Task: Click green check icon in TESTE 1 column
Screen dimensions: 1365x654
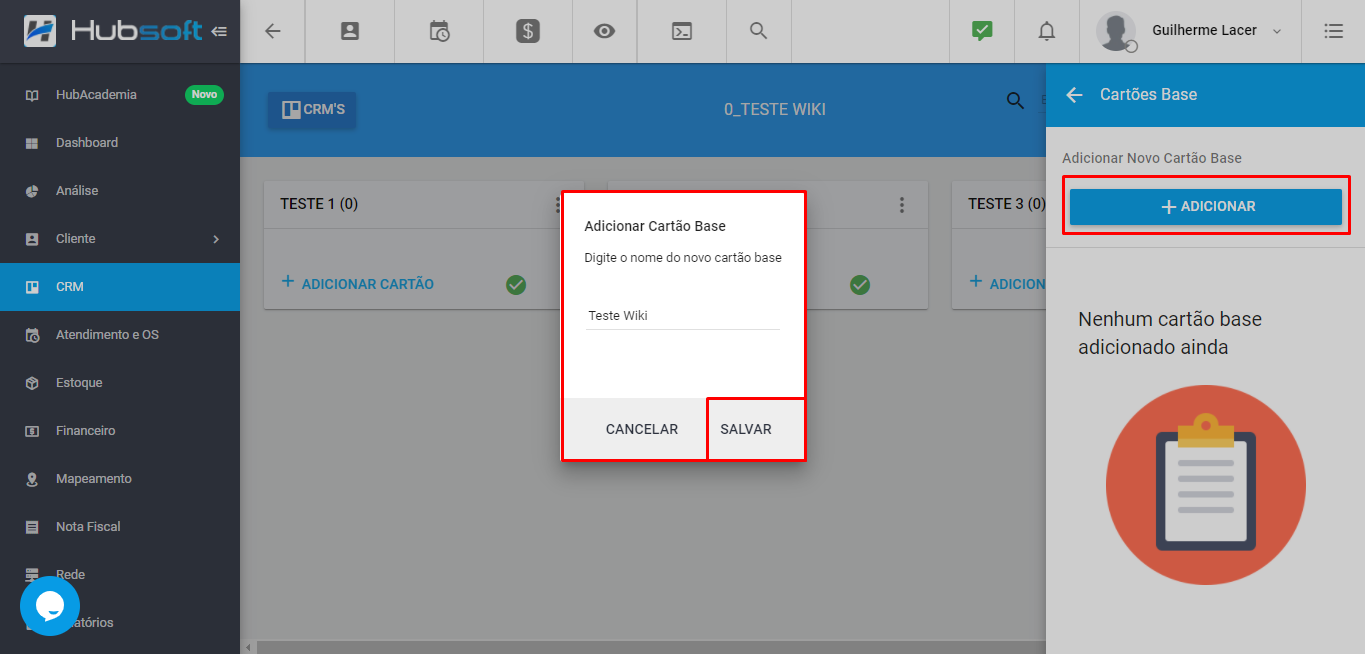Action: [x=516, y=285]
